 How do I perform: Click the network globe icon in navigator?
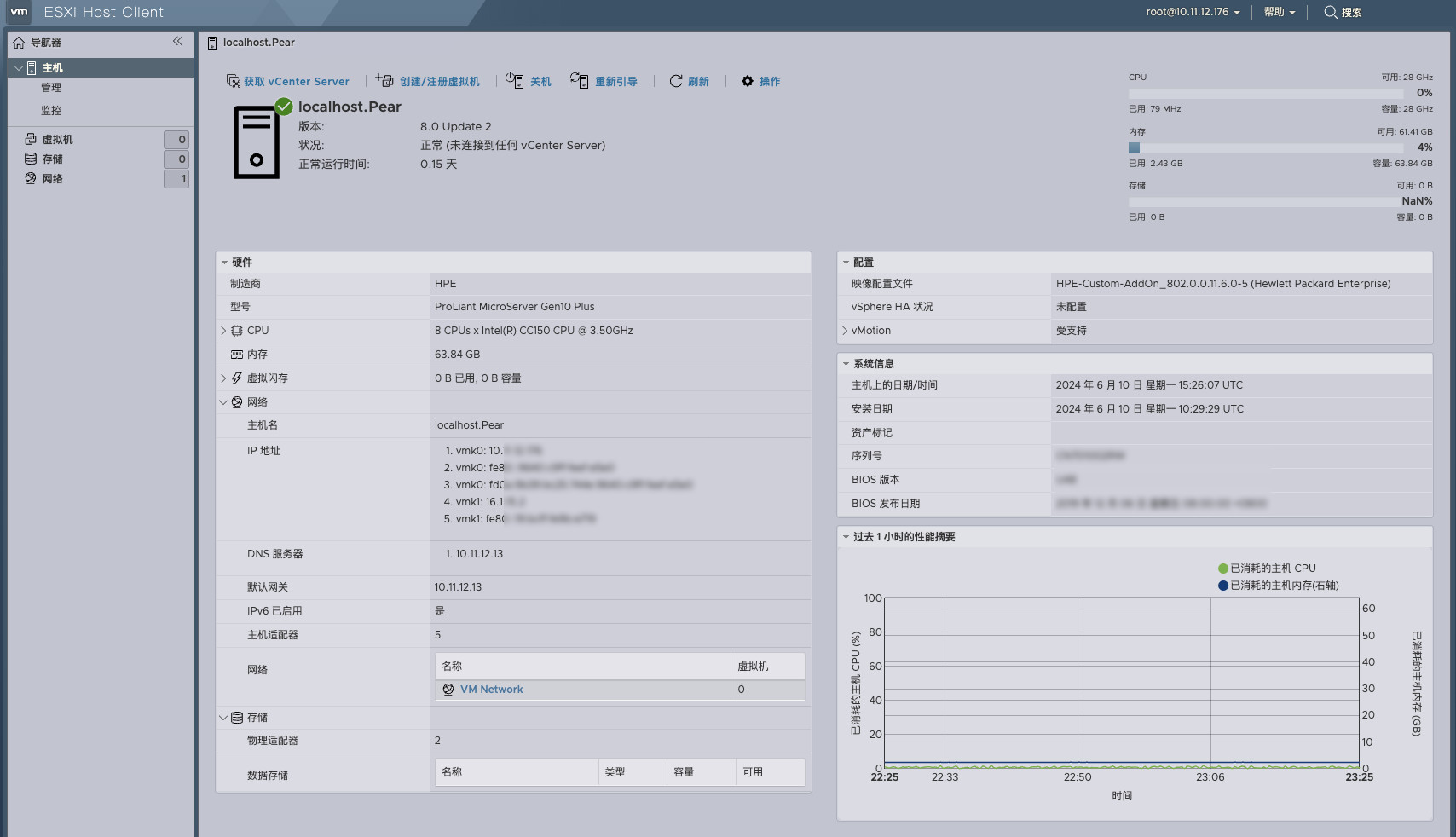31,178
